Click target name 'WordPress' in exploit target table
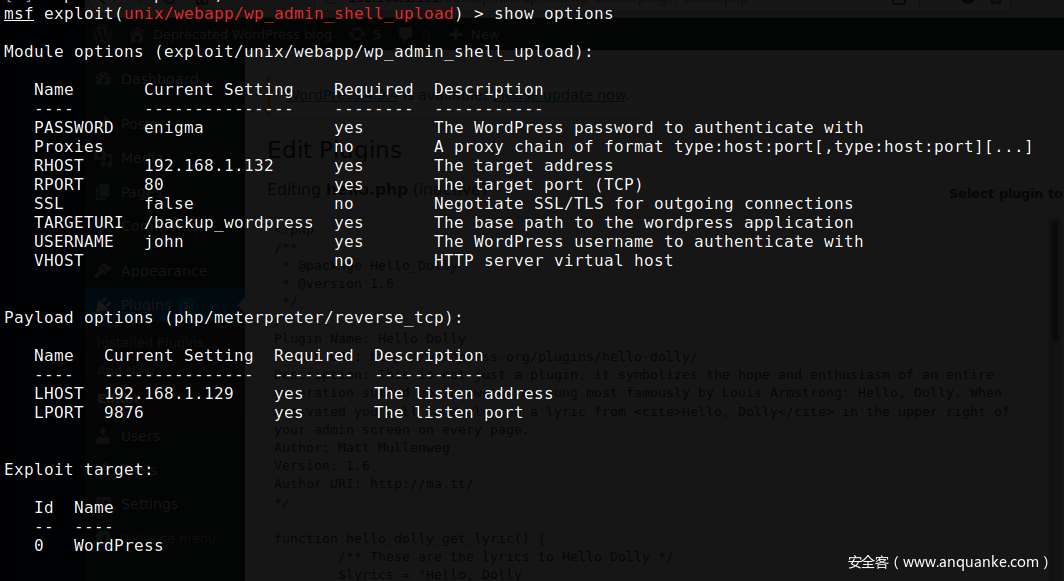This screenshot has width=1064, height=581. coord(119,546)
